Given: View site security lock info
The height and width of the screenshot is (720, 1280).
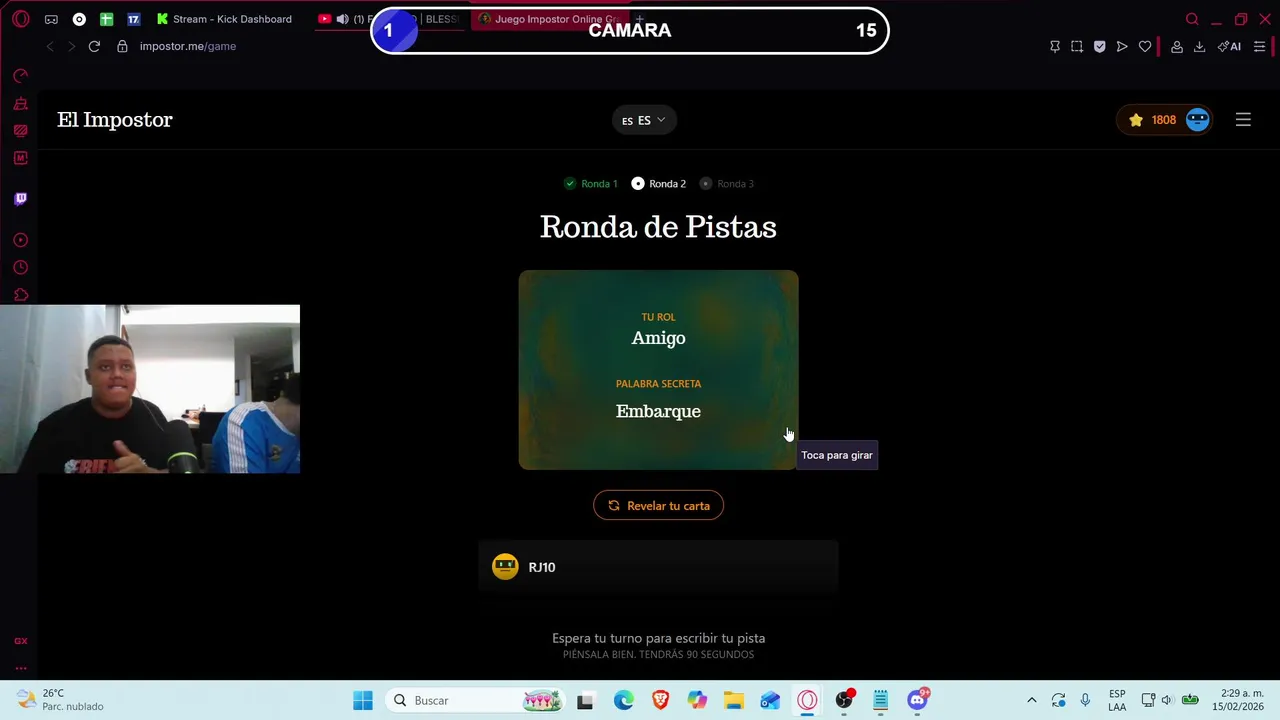Looking at the screenshot, I should (x=122, y=46).
